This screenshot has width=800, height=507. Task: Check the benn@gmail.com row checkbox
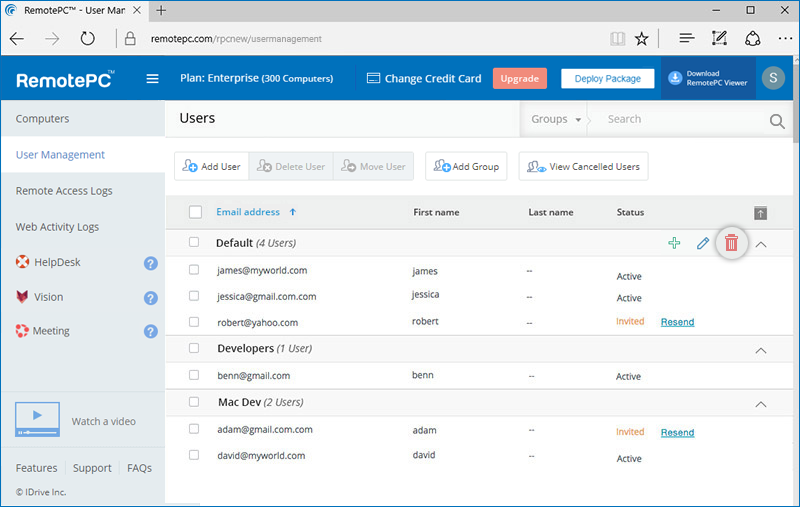[x=194, y=375]
